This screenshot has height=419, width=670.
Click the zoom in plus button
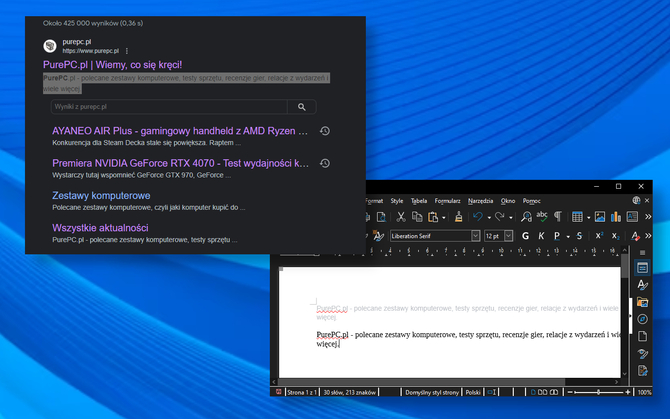[627, 392]
